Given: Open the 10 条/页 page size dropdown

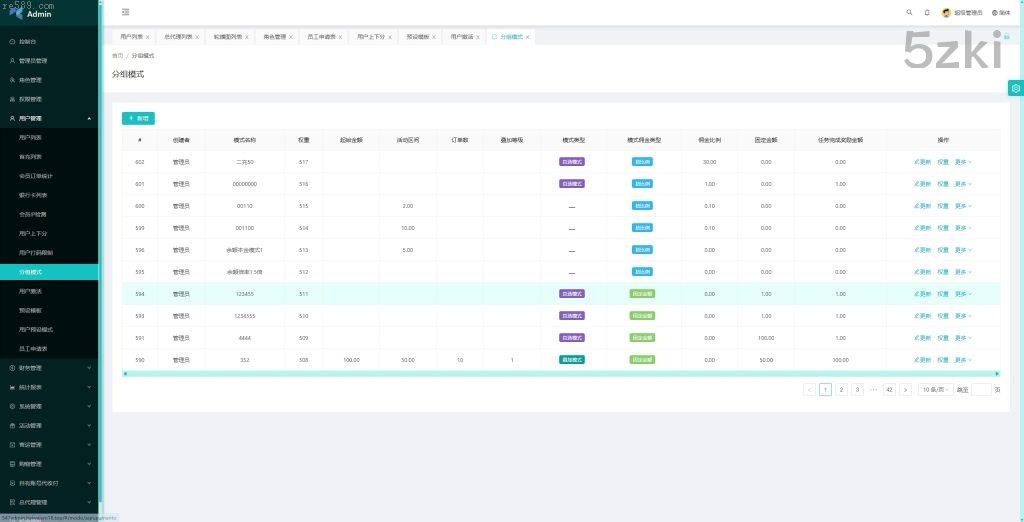Looking at the screenshot, I should coord(934,390).
